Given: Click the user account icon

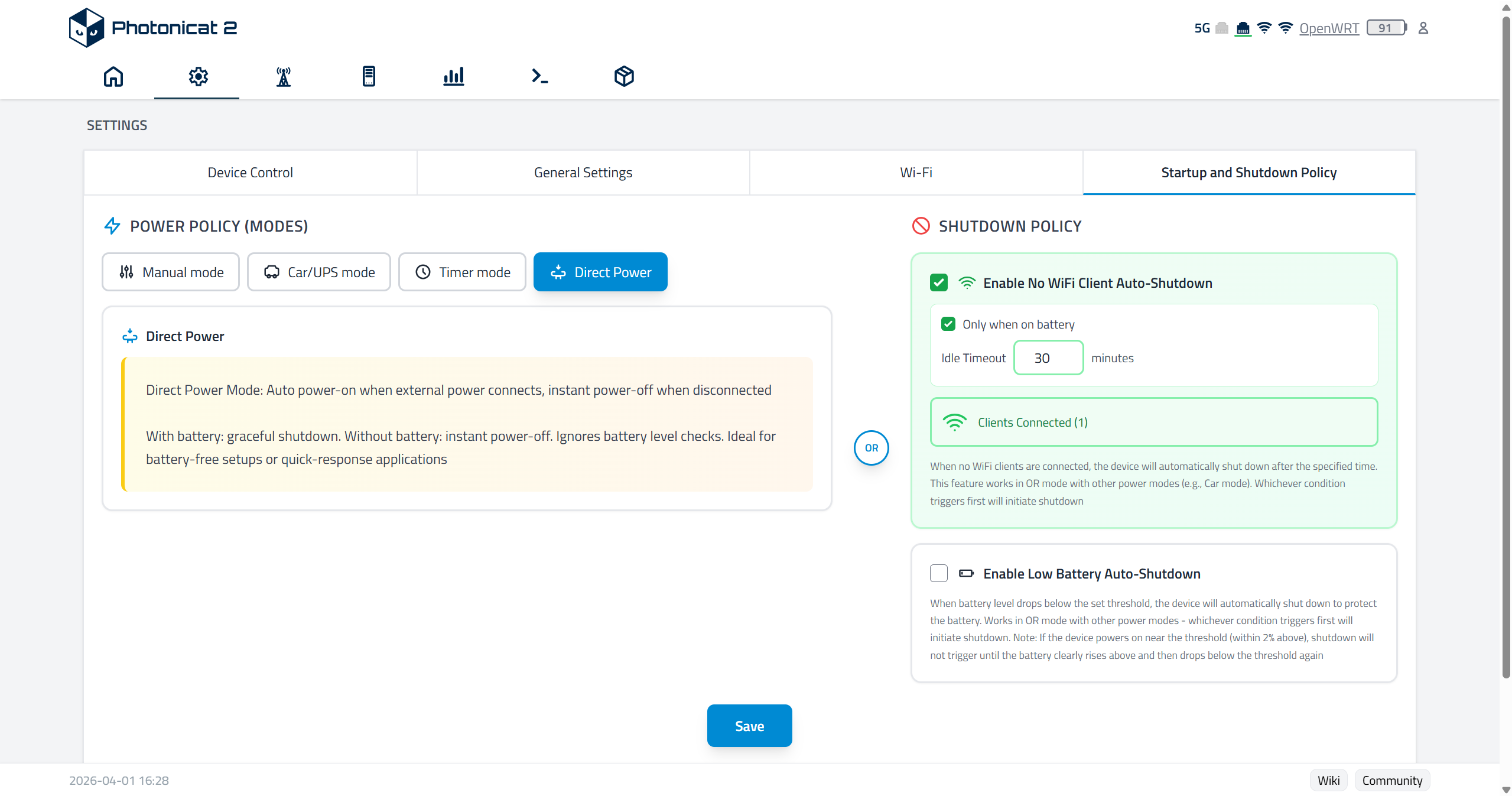Looking at the screenshot, I should click(1423, 28).
